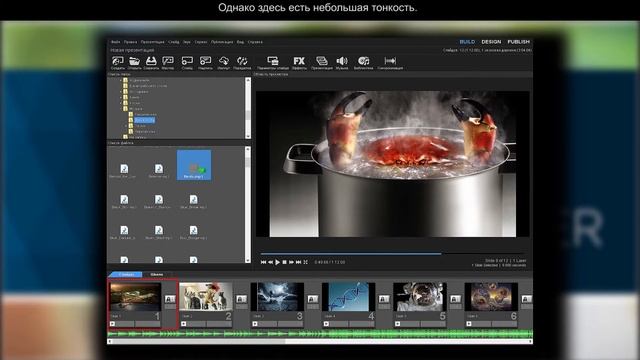This screenshot has height=360, width=640.
Task: Open the transition icon after slide 1
Action: pos(170,299)
